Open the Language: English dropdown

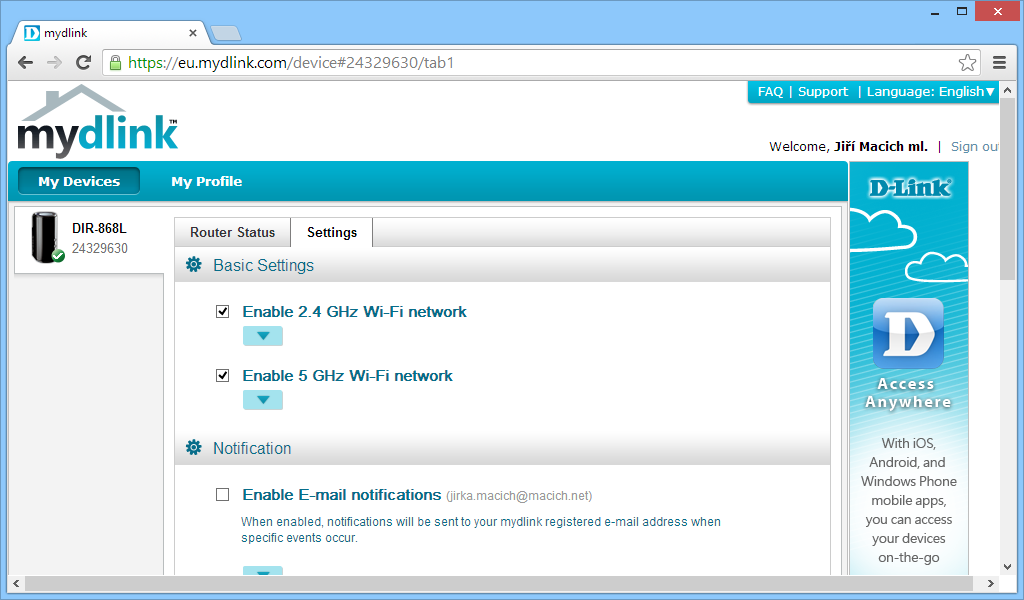(930, 92)
